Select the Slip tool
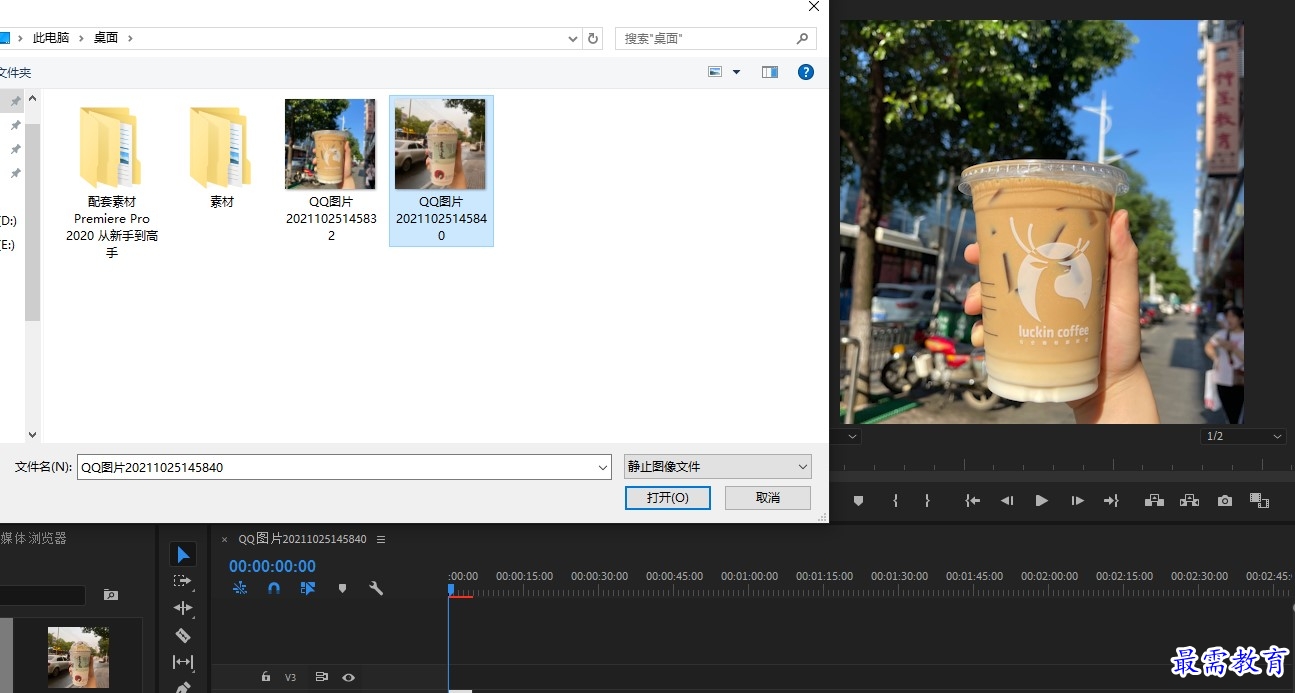1295x693 pixels. [182, 662]
